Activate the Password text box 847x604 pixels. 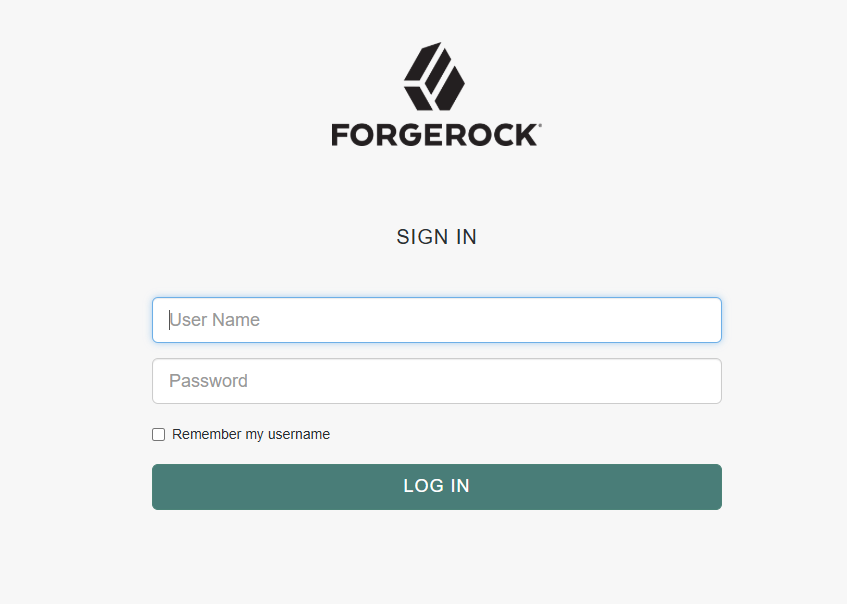coord(436,381)
